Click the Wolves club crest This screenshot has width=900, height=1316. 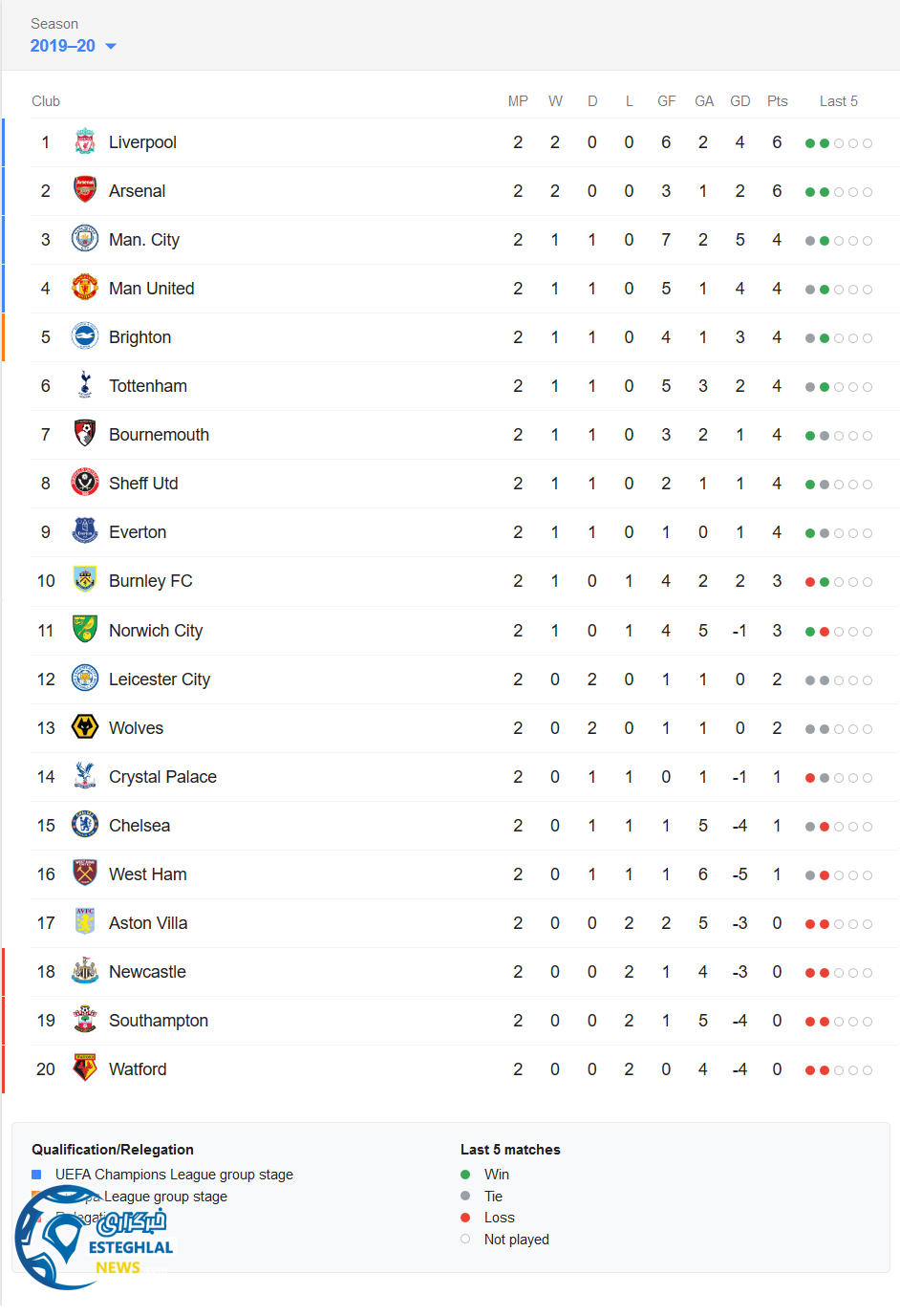[x=85, y=728]
